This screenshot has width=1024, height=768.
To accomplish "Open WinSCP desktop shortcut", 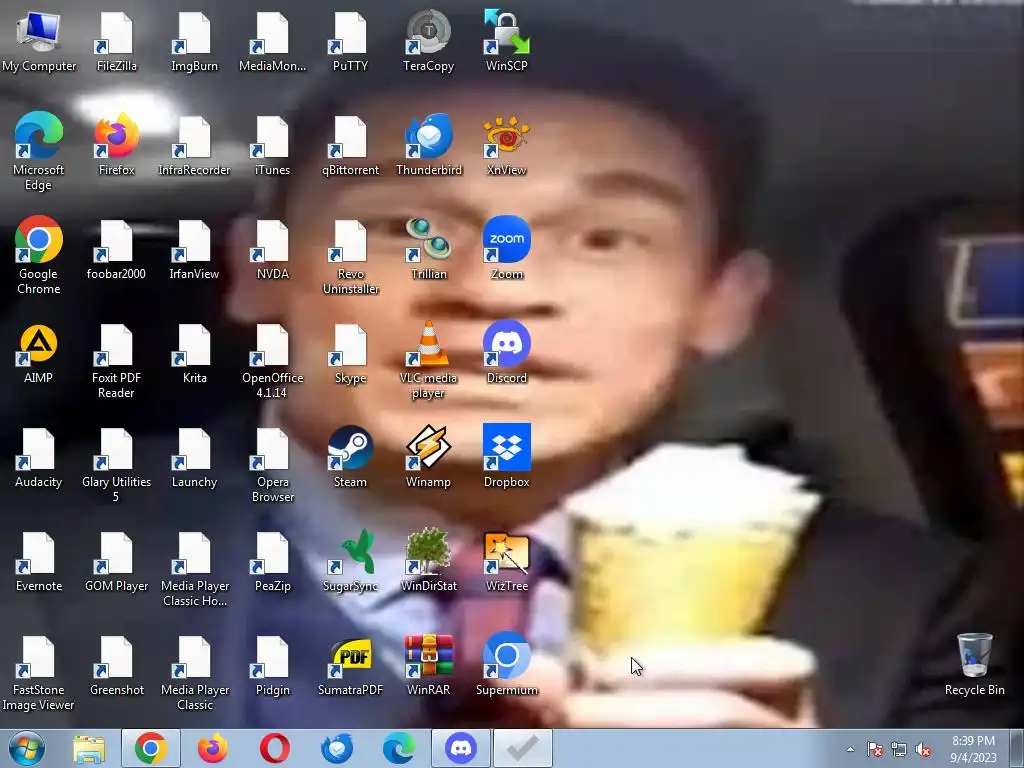I will click(x=506, y=40).
